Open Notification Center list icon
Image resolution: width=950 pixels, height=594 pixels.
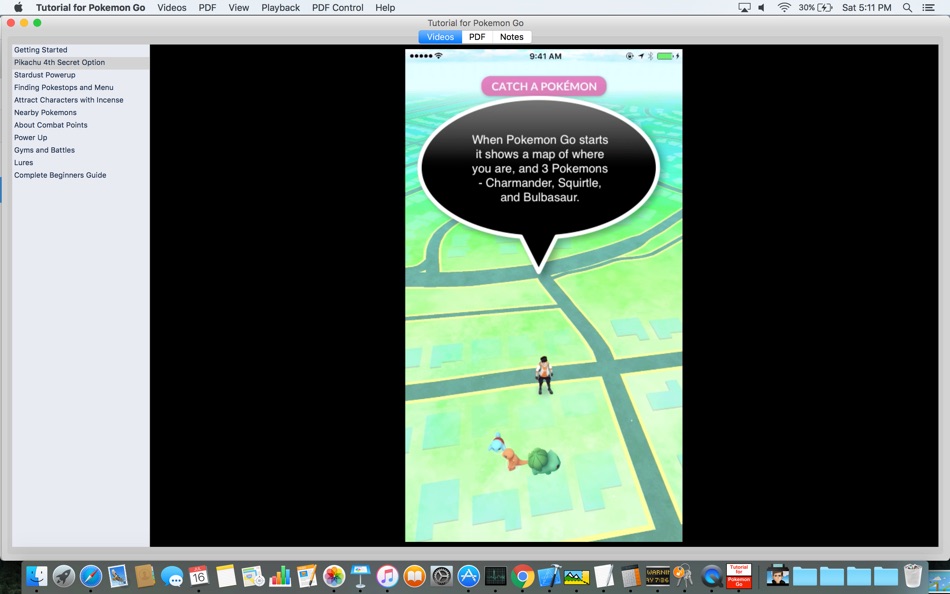click(x=928, y=7)
